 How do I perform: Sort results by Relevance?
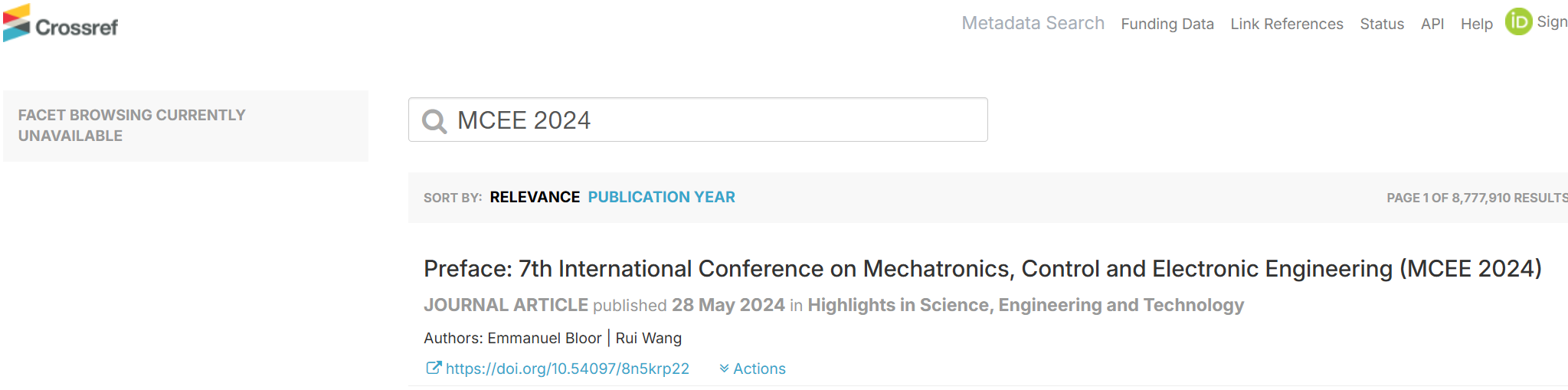coord(535,197)
